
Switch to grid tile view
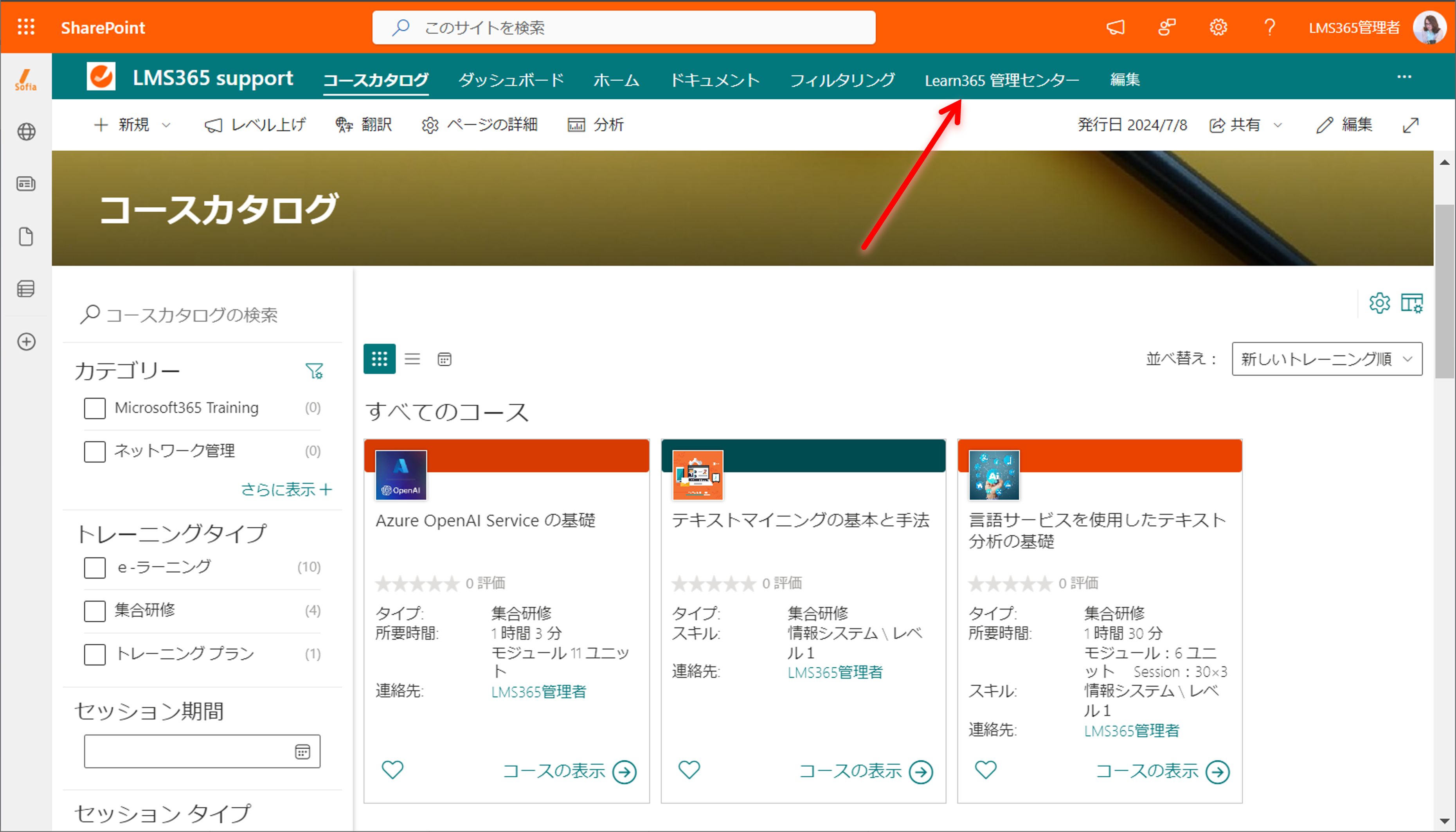(380, 359)
